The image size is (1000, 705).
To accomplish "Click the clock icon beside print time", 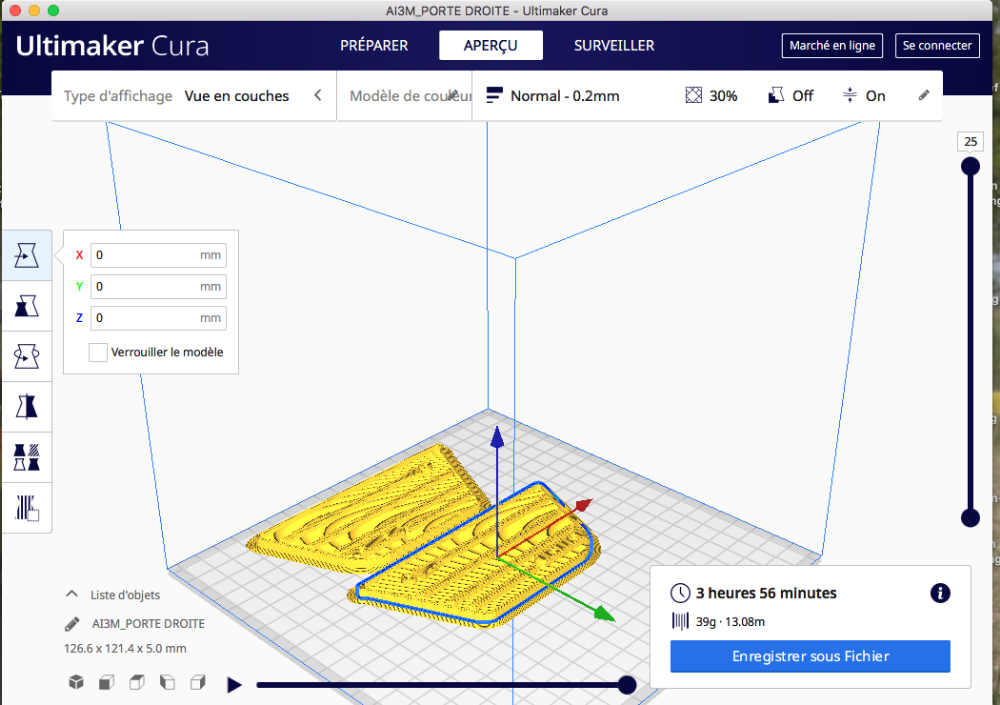I will pos(680,593).
